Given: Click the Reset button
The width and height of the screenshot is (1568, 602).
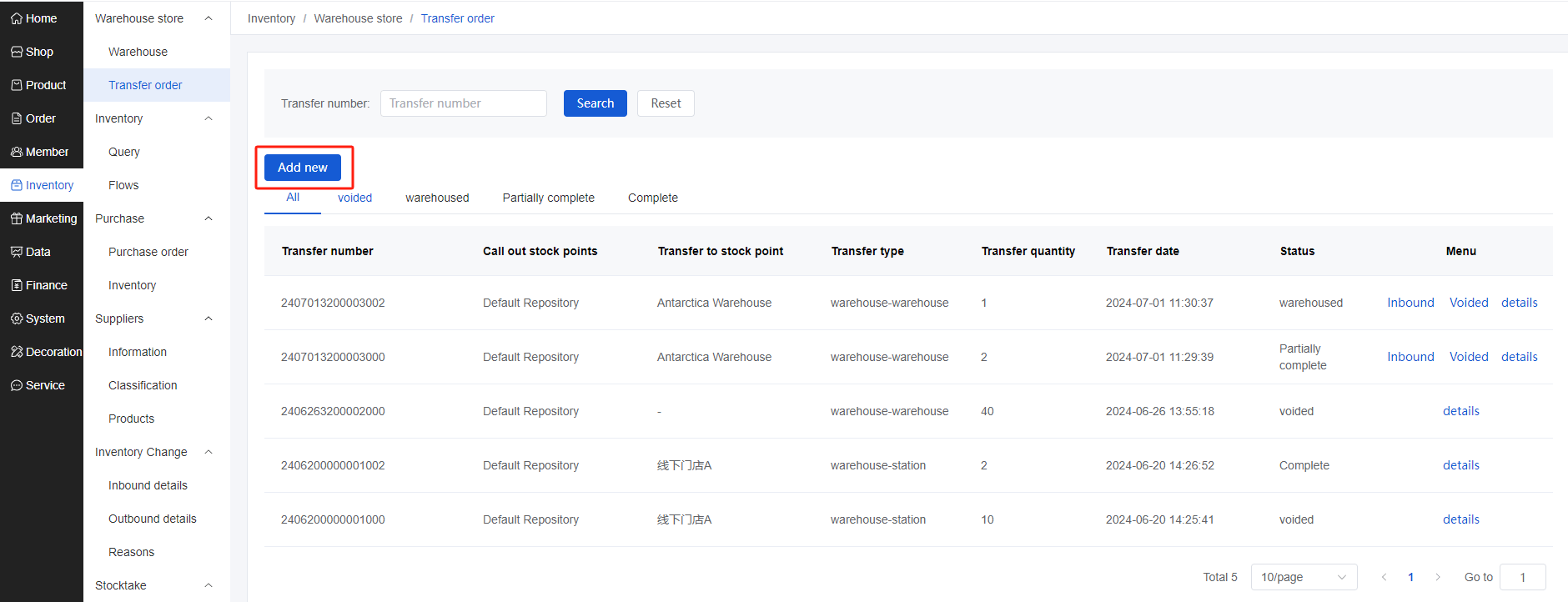Looking at the screenshot, I should (x=666, y=103).
